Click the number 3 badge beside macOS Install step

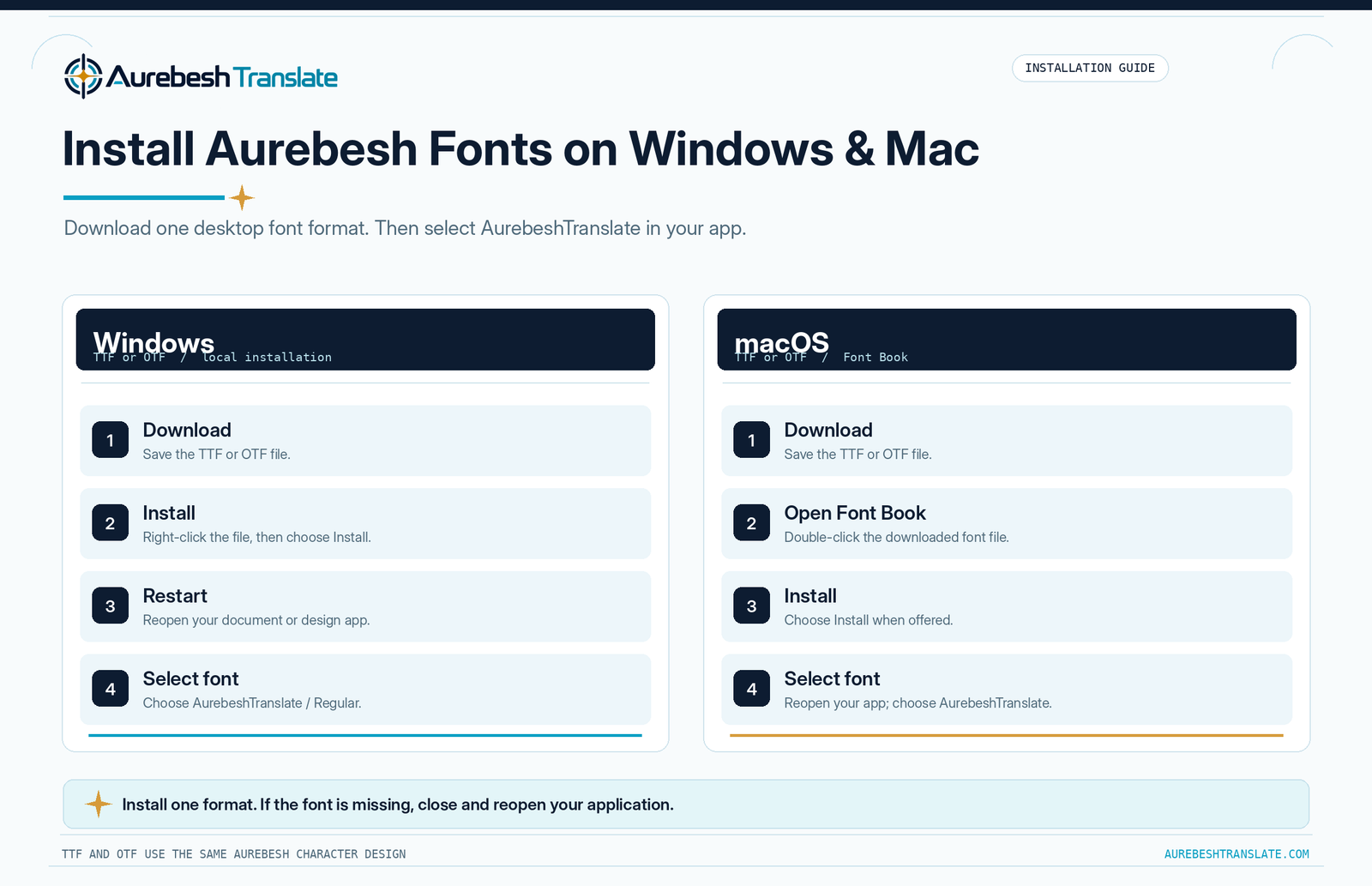(x=751, y=606)
